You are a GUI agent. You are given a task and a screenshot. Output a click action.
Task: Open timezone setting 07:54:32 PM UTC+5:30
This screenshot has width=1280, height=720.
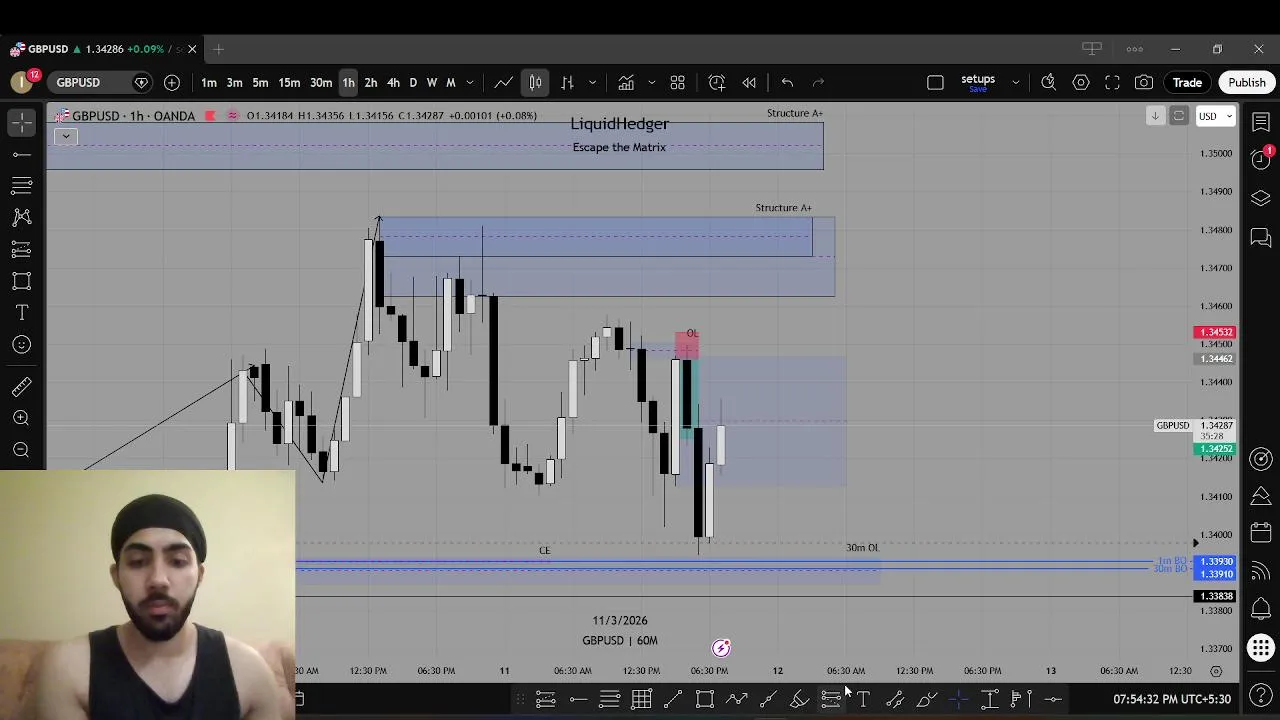1172,699
